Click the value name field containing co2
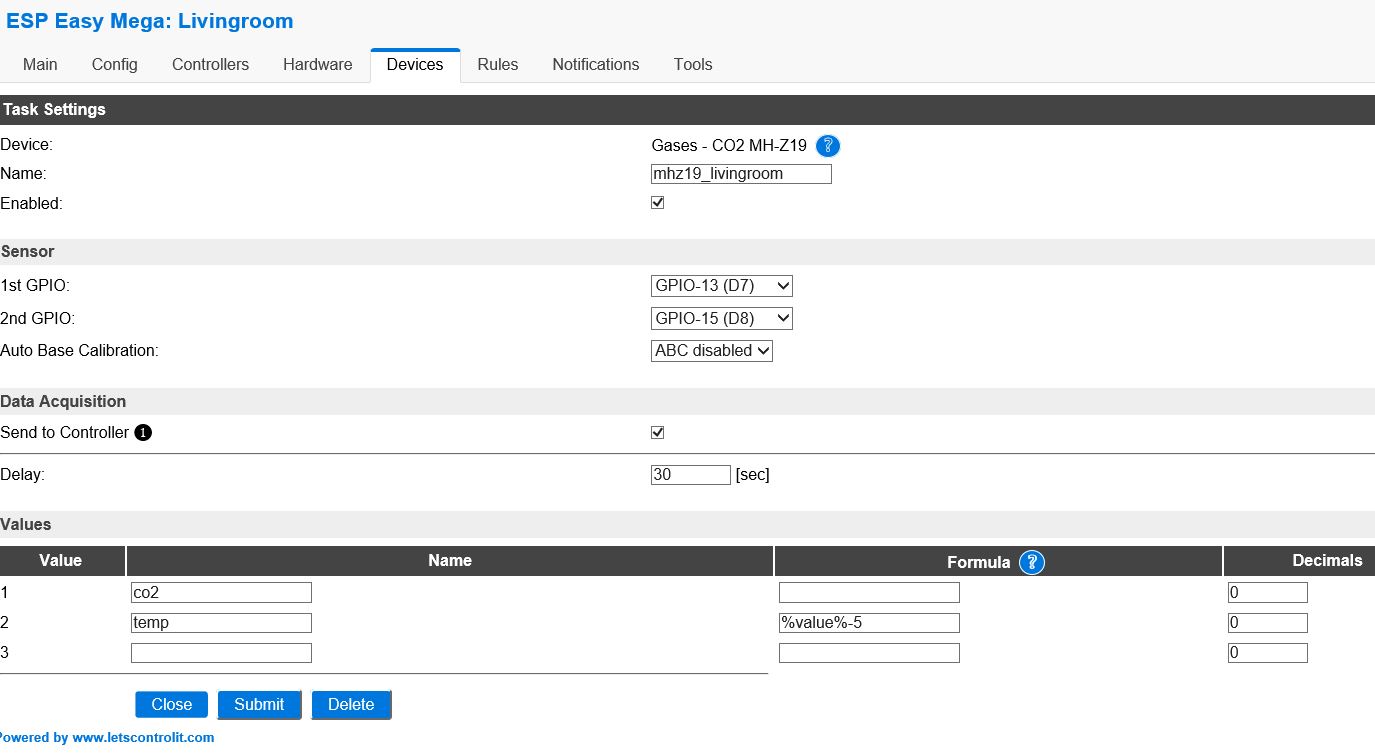 tap(220, 591)
